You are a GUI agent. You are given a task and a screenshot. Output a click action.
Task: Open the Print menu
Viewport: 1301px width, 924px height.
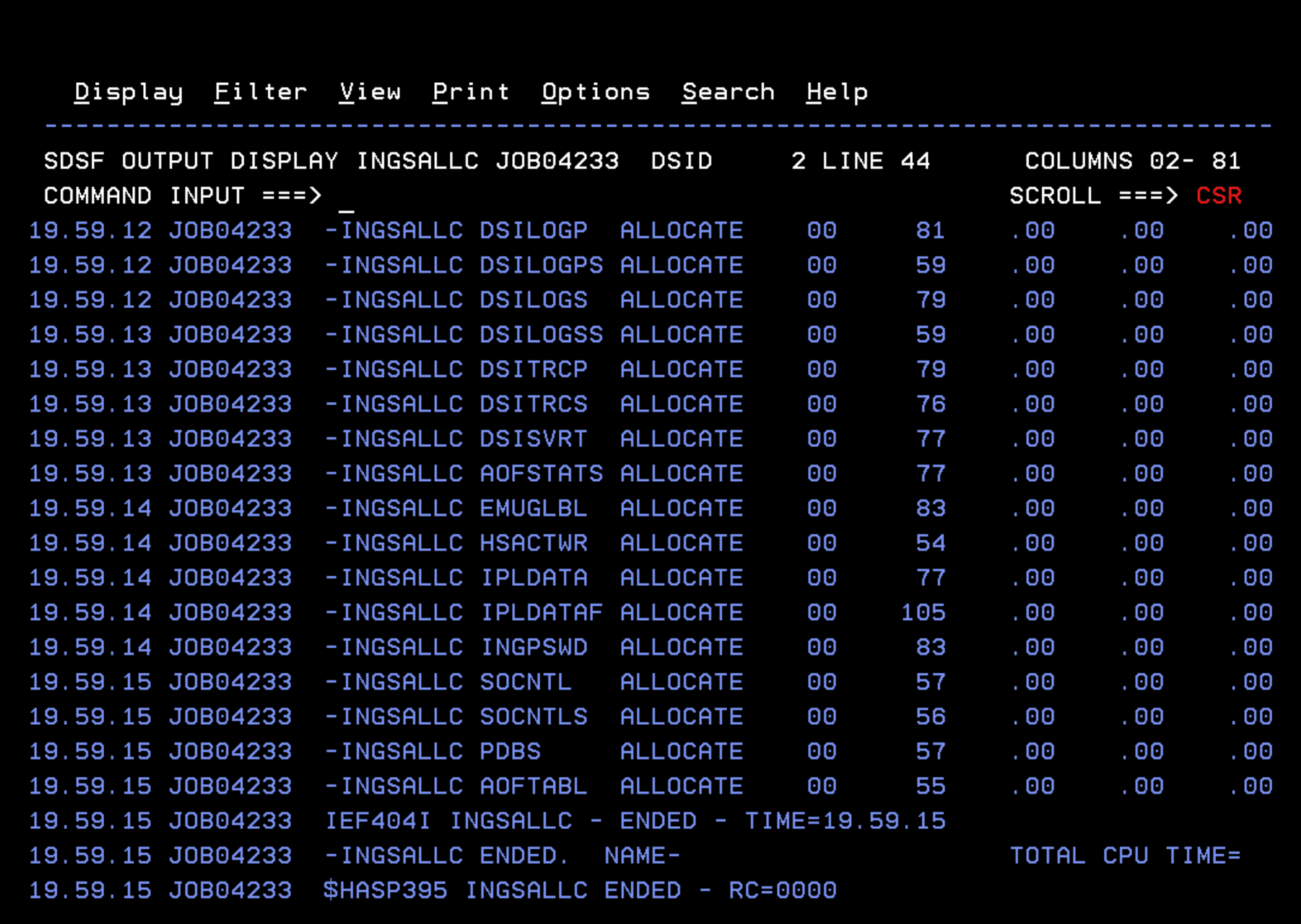coord(471,92)
